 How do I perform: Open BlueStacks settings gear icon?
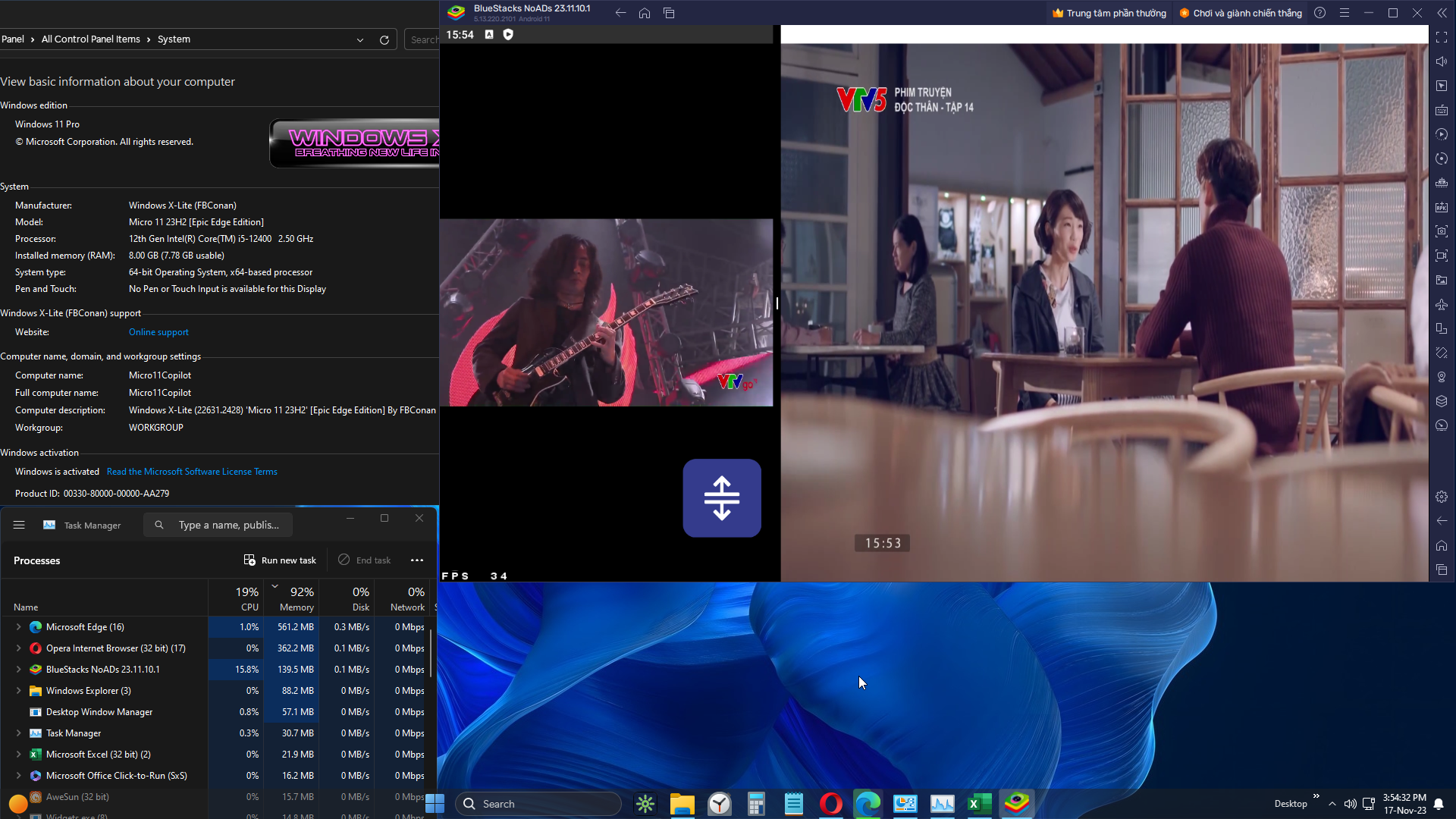pos(1442,497)
